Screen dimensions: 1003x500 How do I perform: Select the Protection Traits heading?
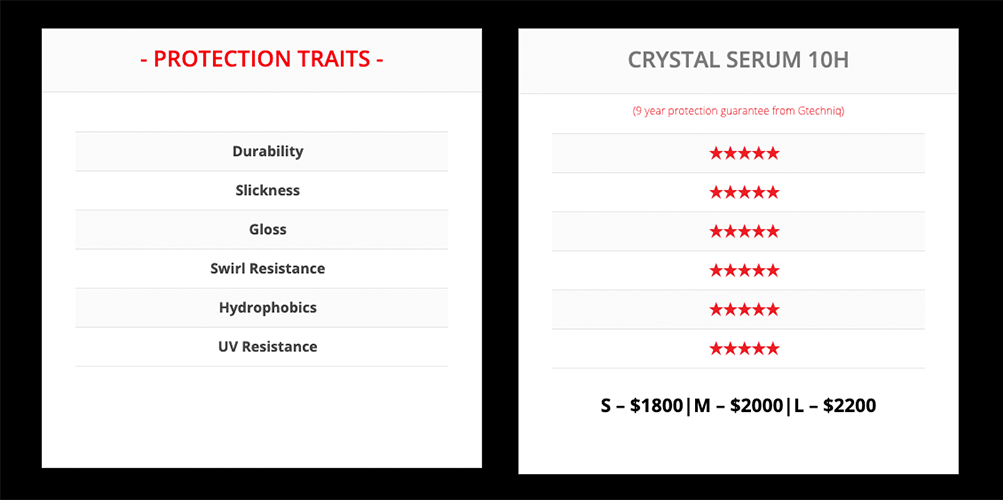coord(262,59)
